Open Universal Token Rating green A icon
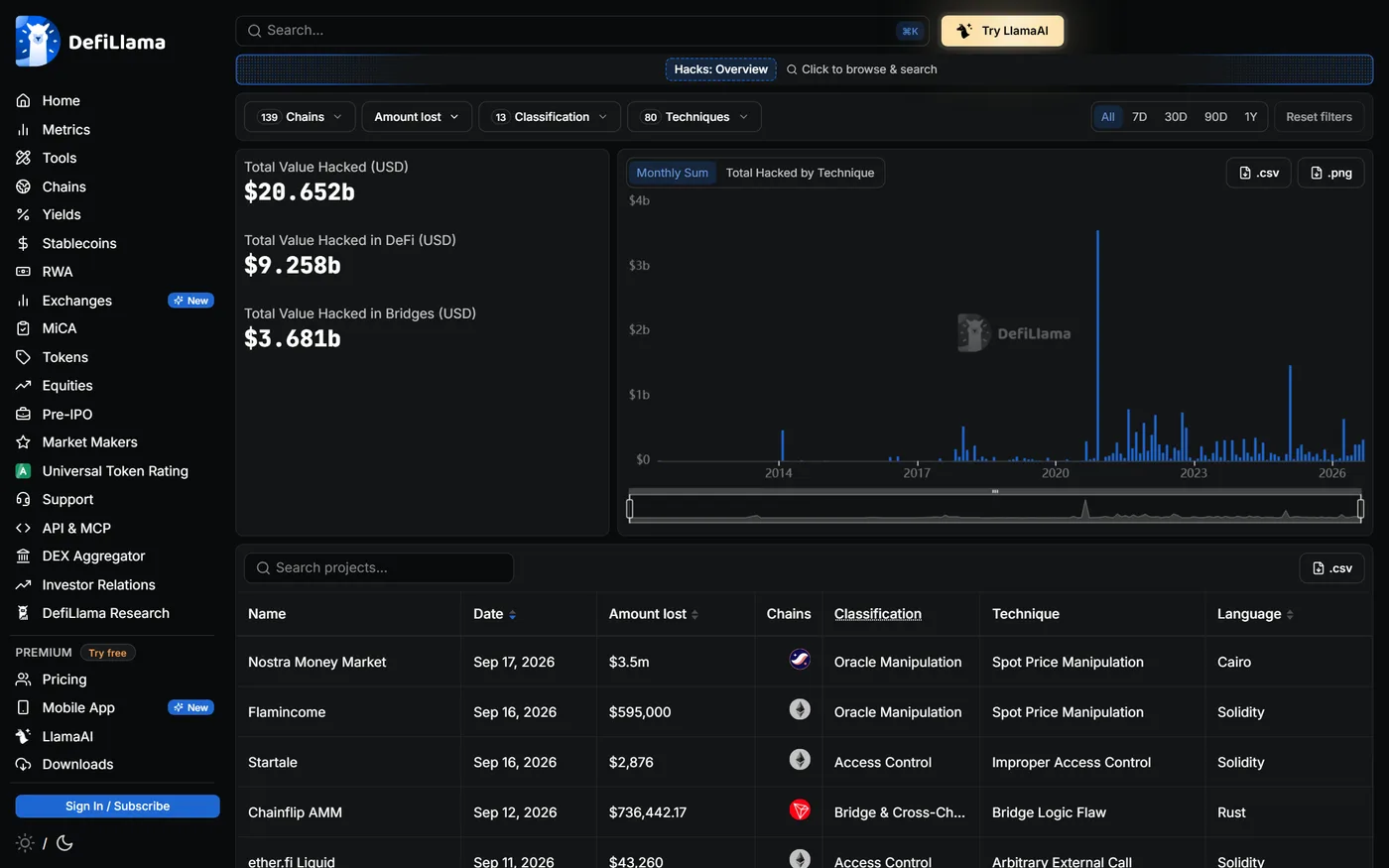 point(23,471)
